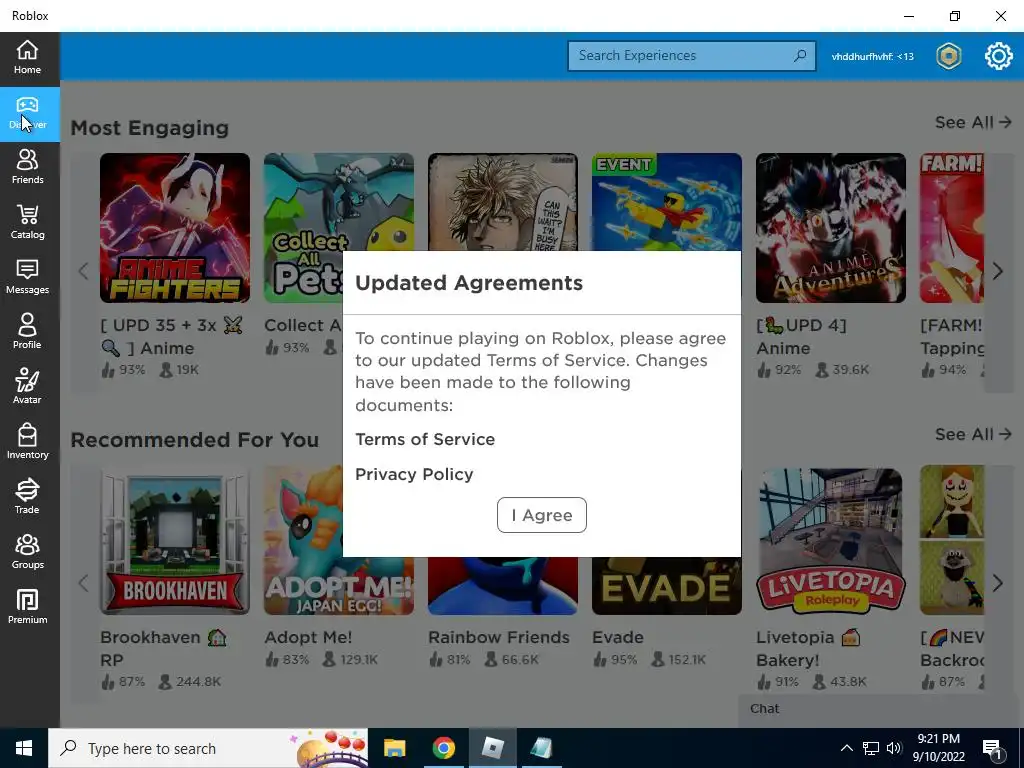This screenshot has width=1024, height=768.
Task: Open File Explorer from taskbar
Action: coord(394,748)
